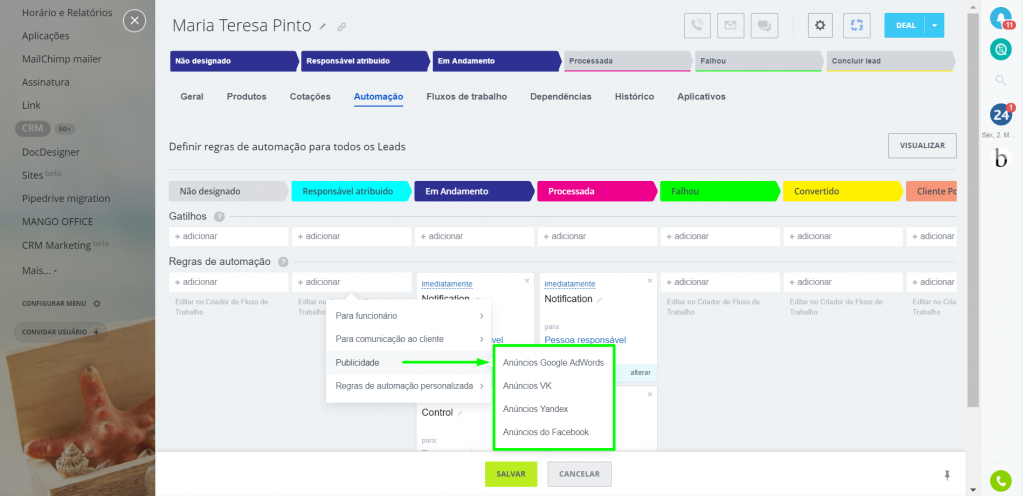Set lead stage to Processada
The height and width of the screenshot is (496, 1023).
coord(626,61)
